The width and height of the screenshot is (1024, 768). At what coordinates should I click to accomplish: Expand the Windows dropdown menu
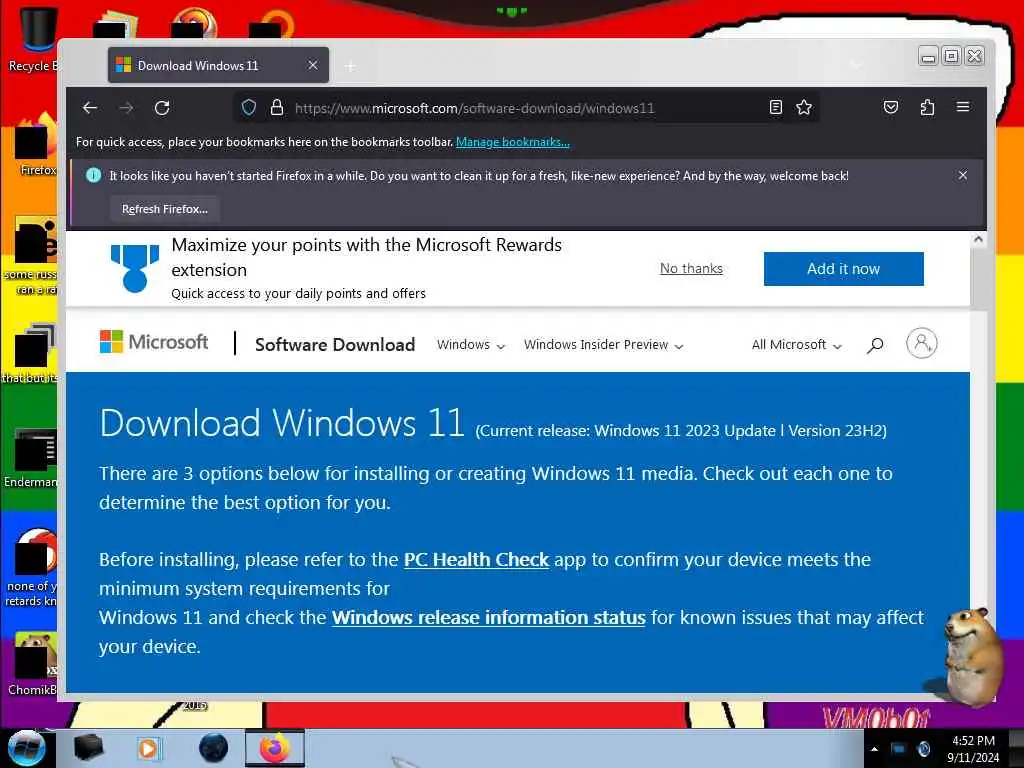(471, 345)
